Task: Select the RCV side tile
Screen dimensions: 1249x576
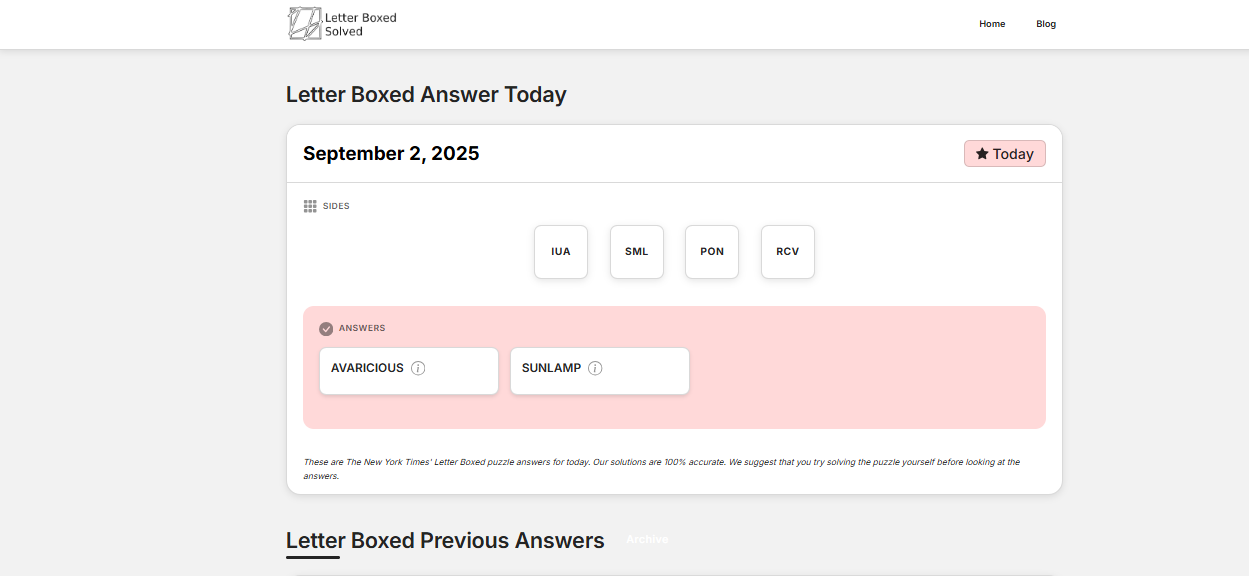Action: 788,252
